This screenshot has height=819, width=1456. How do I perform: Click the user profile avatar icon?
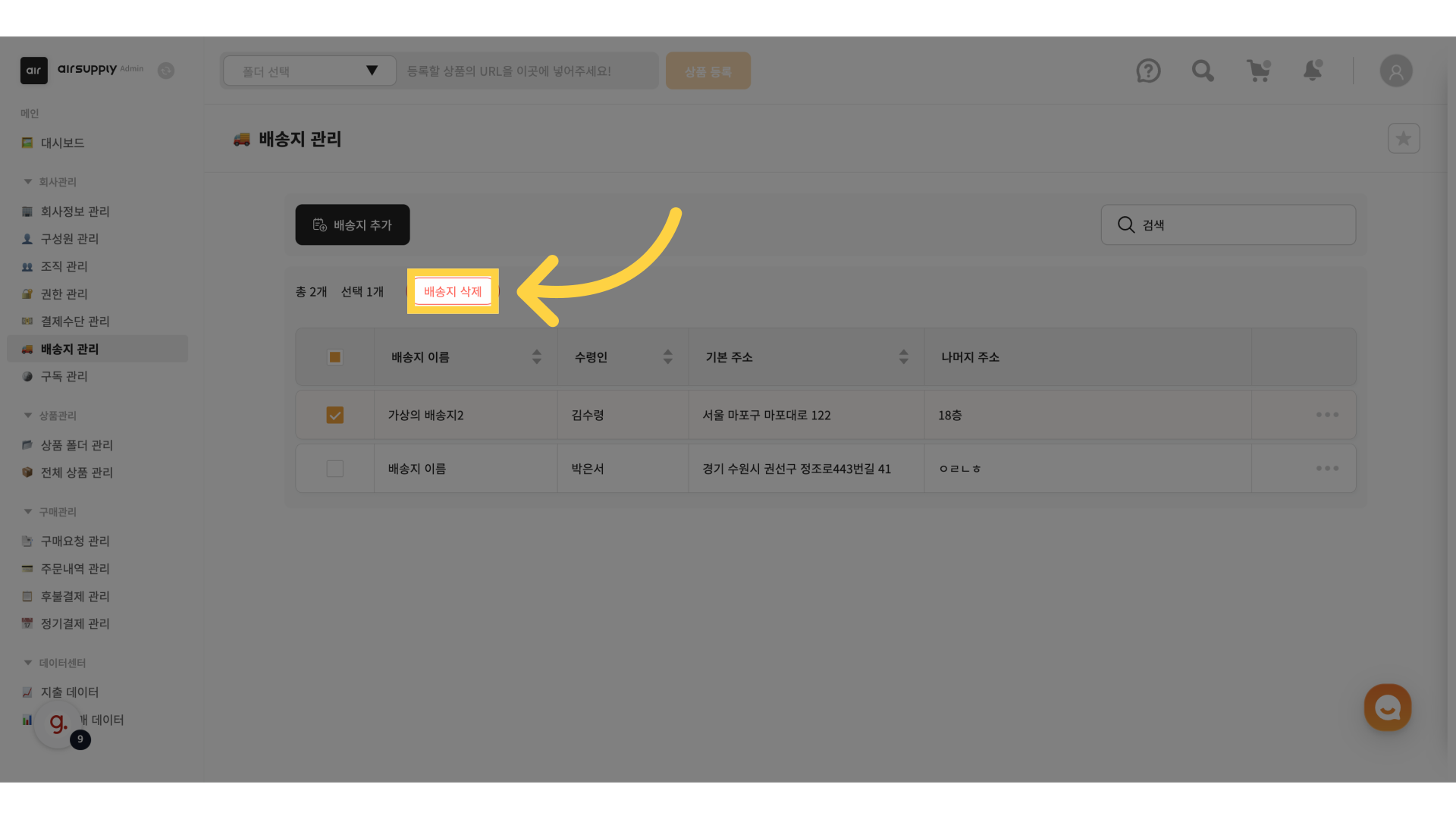[1396, 71]
